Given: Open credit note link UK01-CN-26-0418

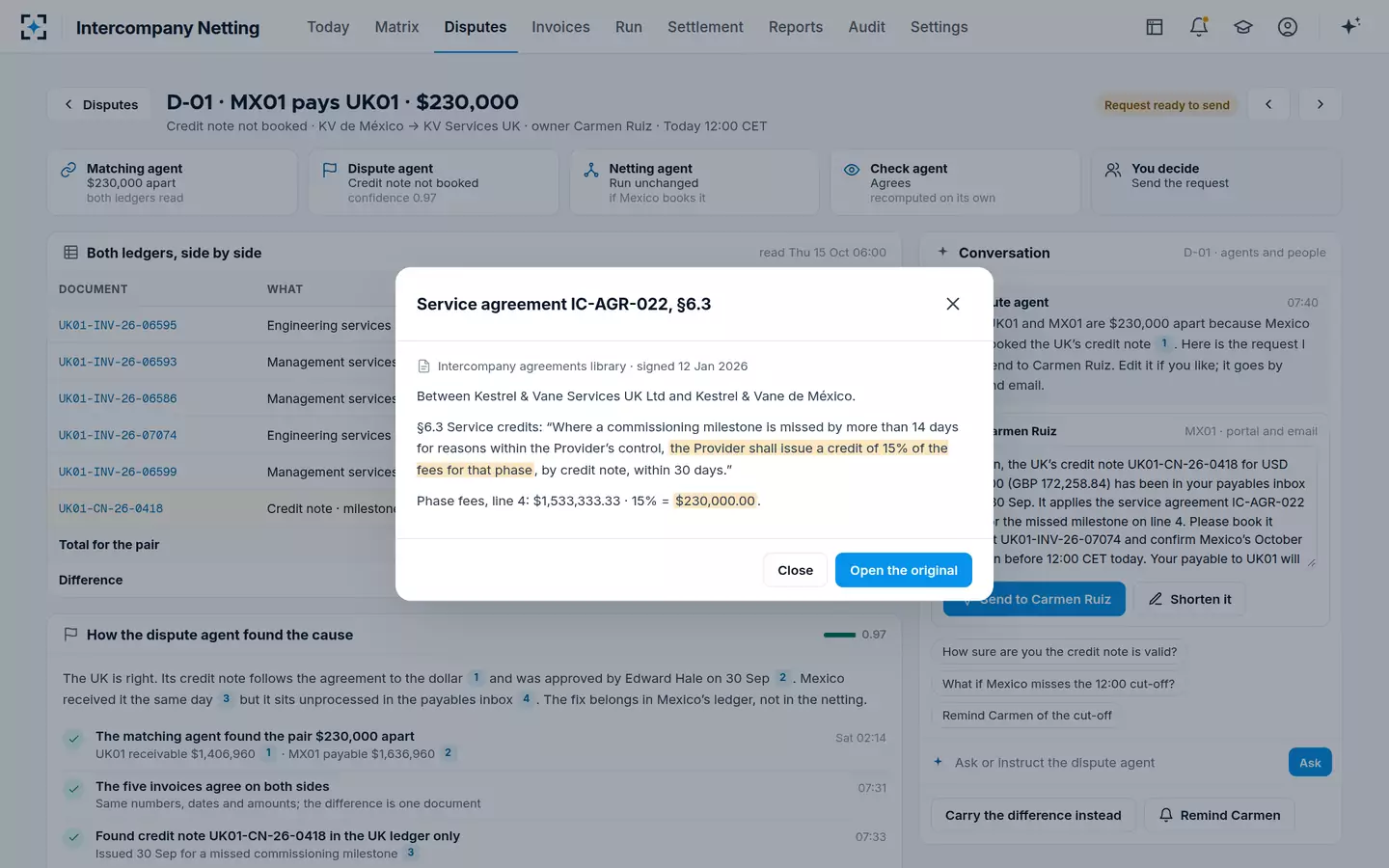Looking at the screenshot, I should pos(111,508).
